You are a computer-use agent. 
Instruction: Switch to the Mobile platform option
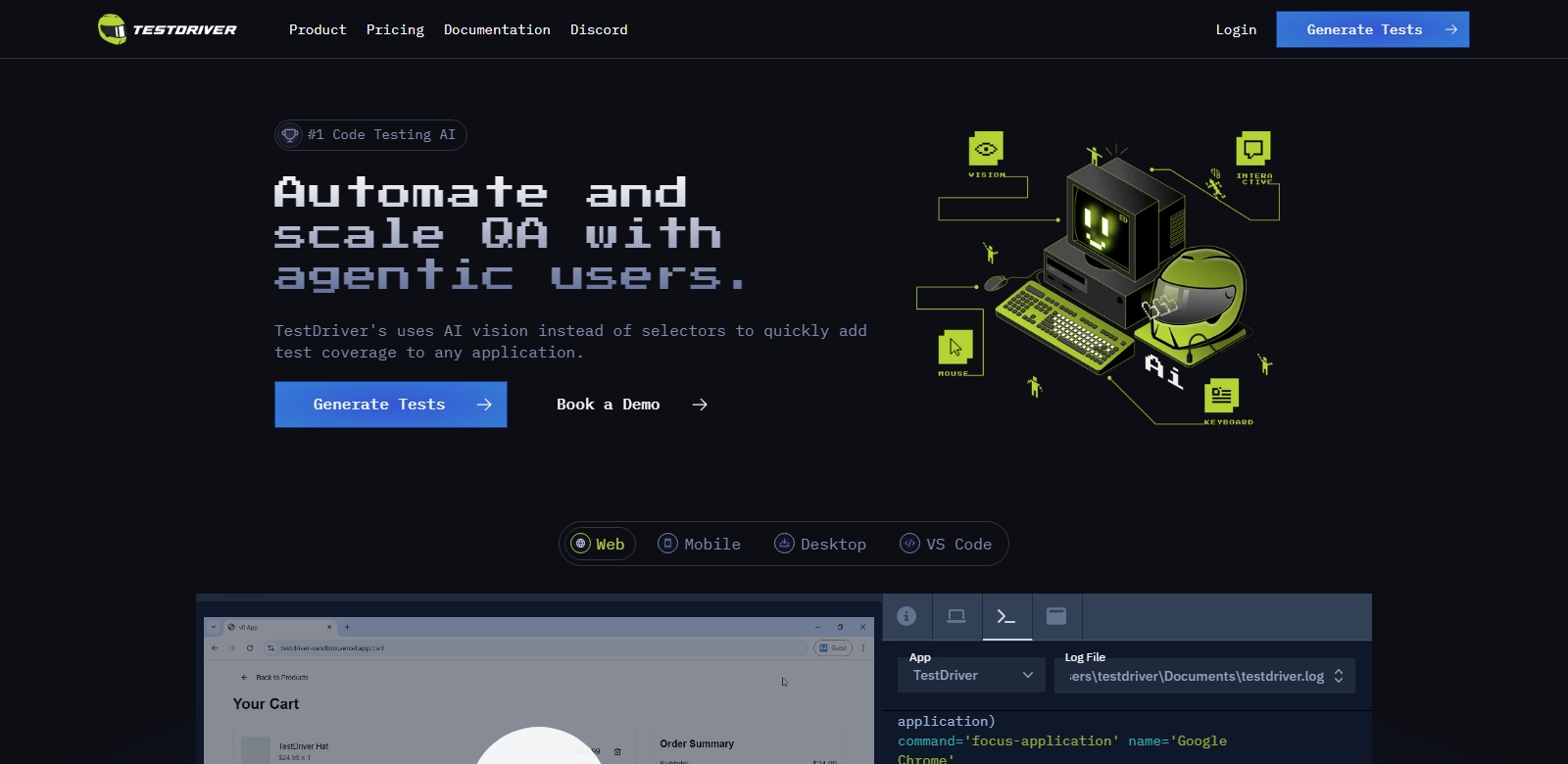pyautogui.click(x=699, y=544)
